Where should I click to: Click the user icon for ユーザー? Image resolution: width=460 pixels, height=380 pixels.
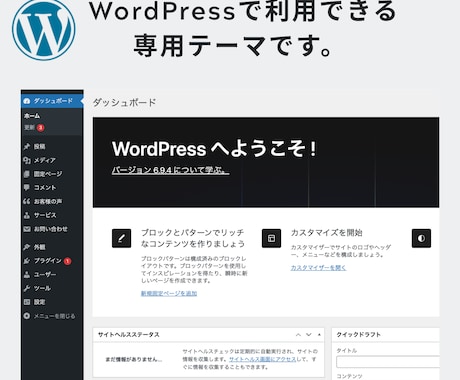27,275
